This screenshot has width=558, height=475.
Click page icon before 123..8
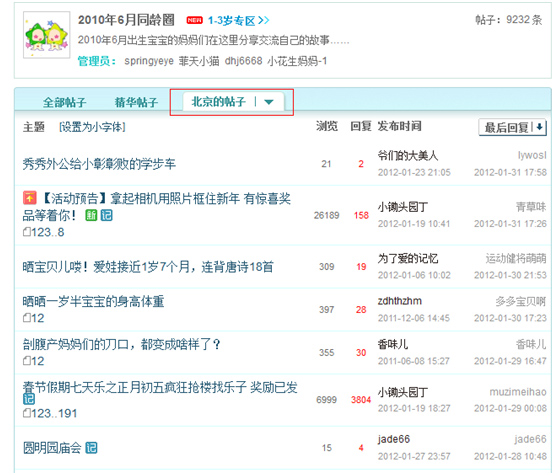27,232
